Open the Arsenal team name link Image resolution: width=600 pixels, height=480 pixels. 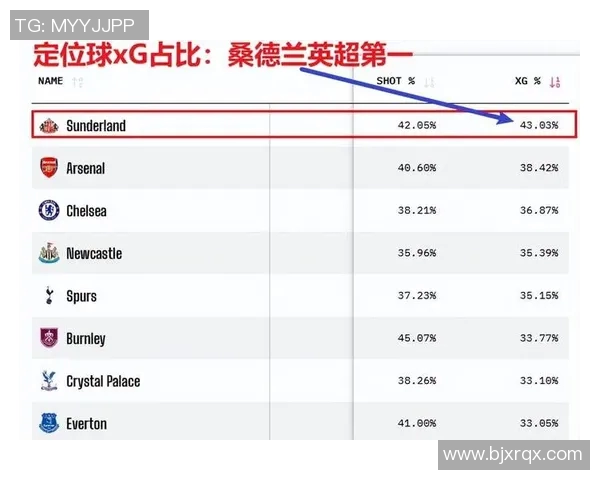pos(86,168)
